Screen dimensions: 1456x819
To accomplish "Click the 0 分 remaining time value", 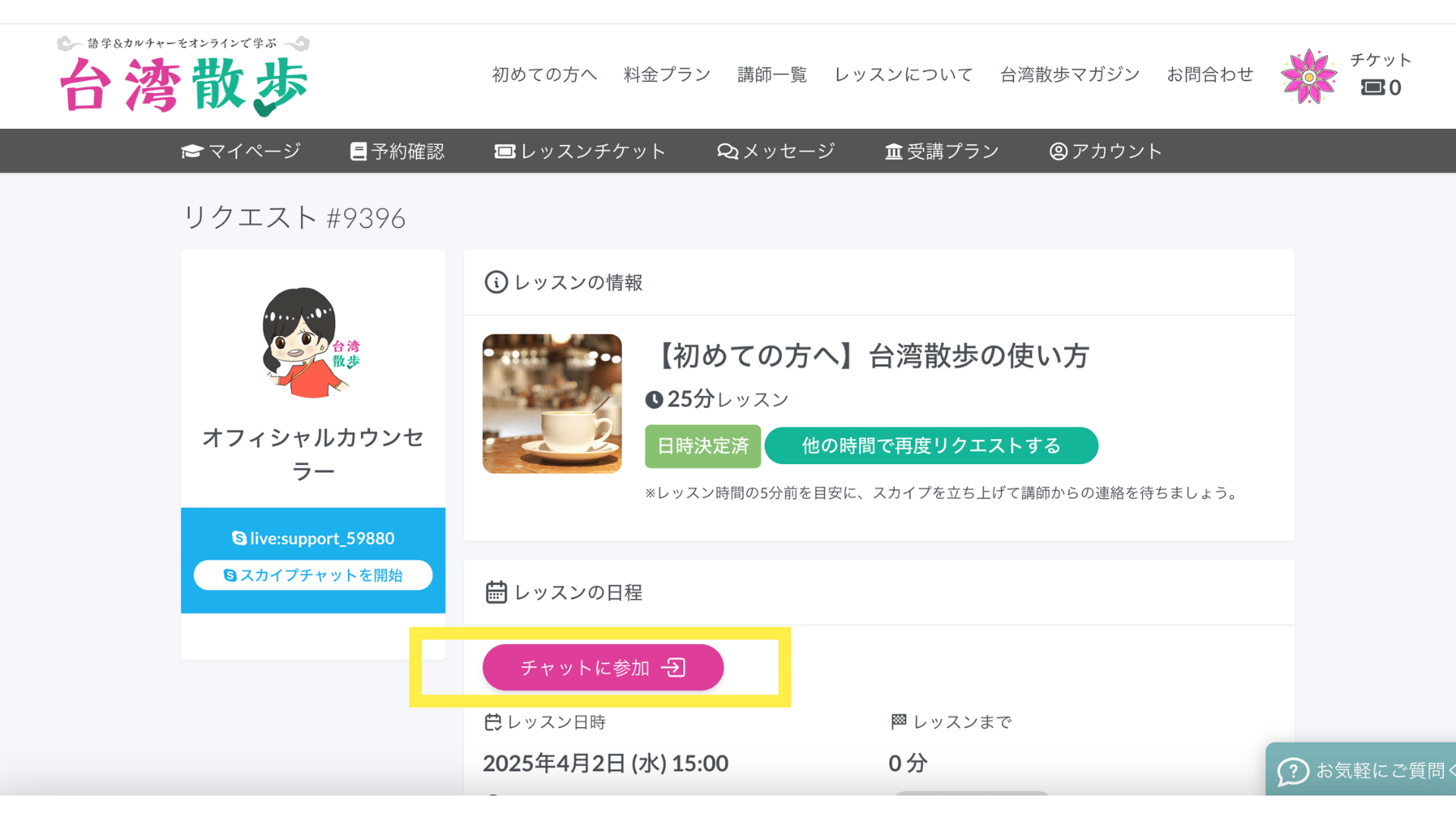I will click(908, 763).
